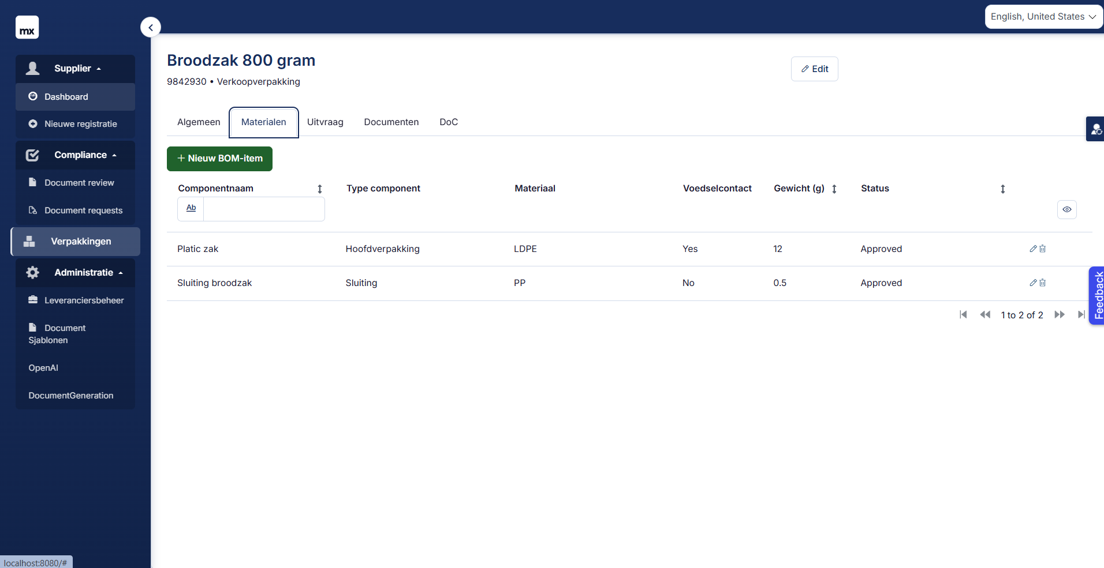This screenshot has width=1104, height=568.
Task: Sort by Componentnaam column arrow
Action: pyautogui.click(x=320, y=189)
